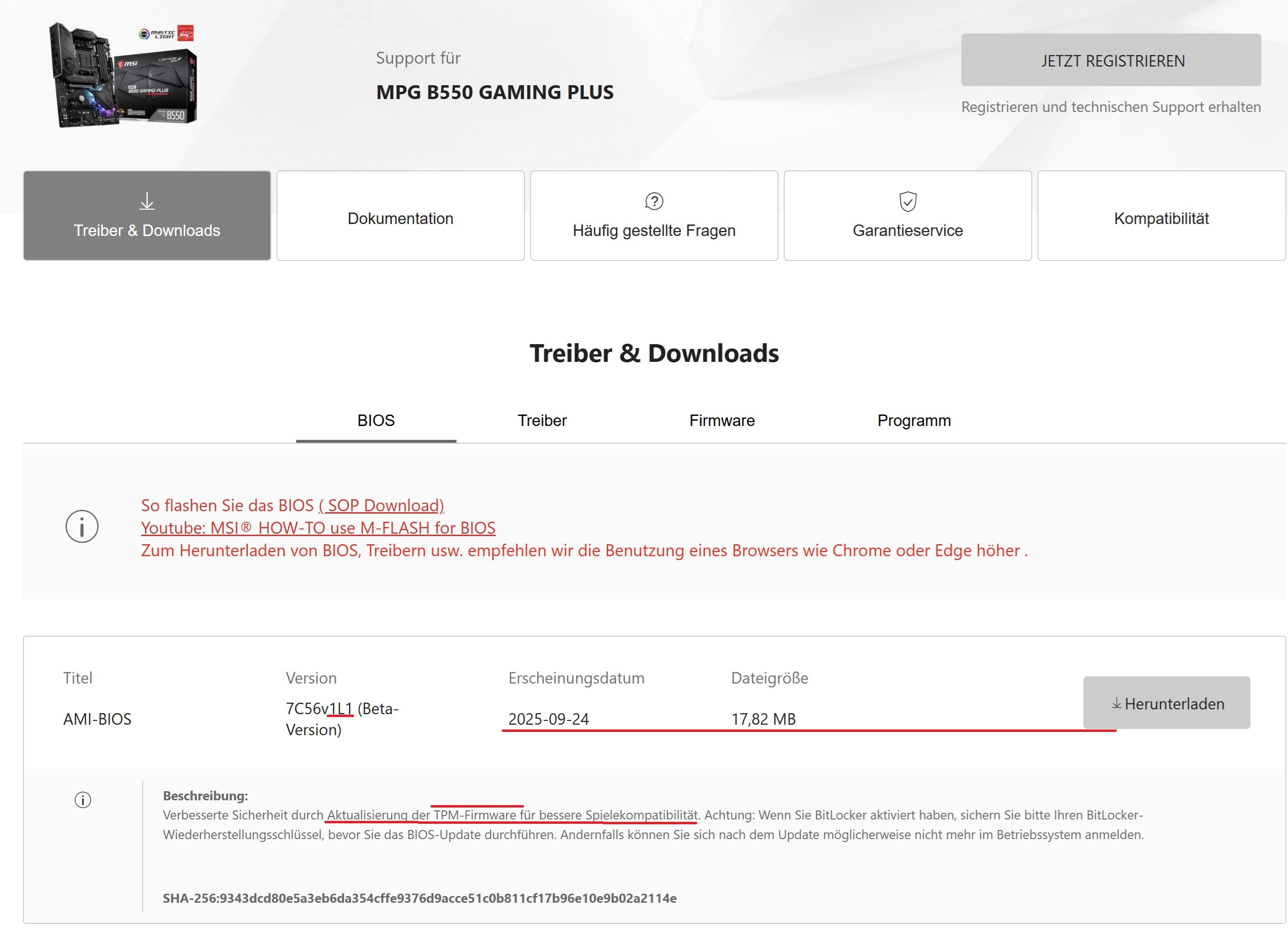Select the BIOS tab
The image size is (1288, 931).
click(x=376, y=420)
